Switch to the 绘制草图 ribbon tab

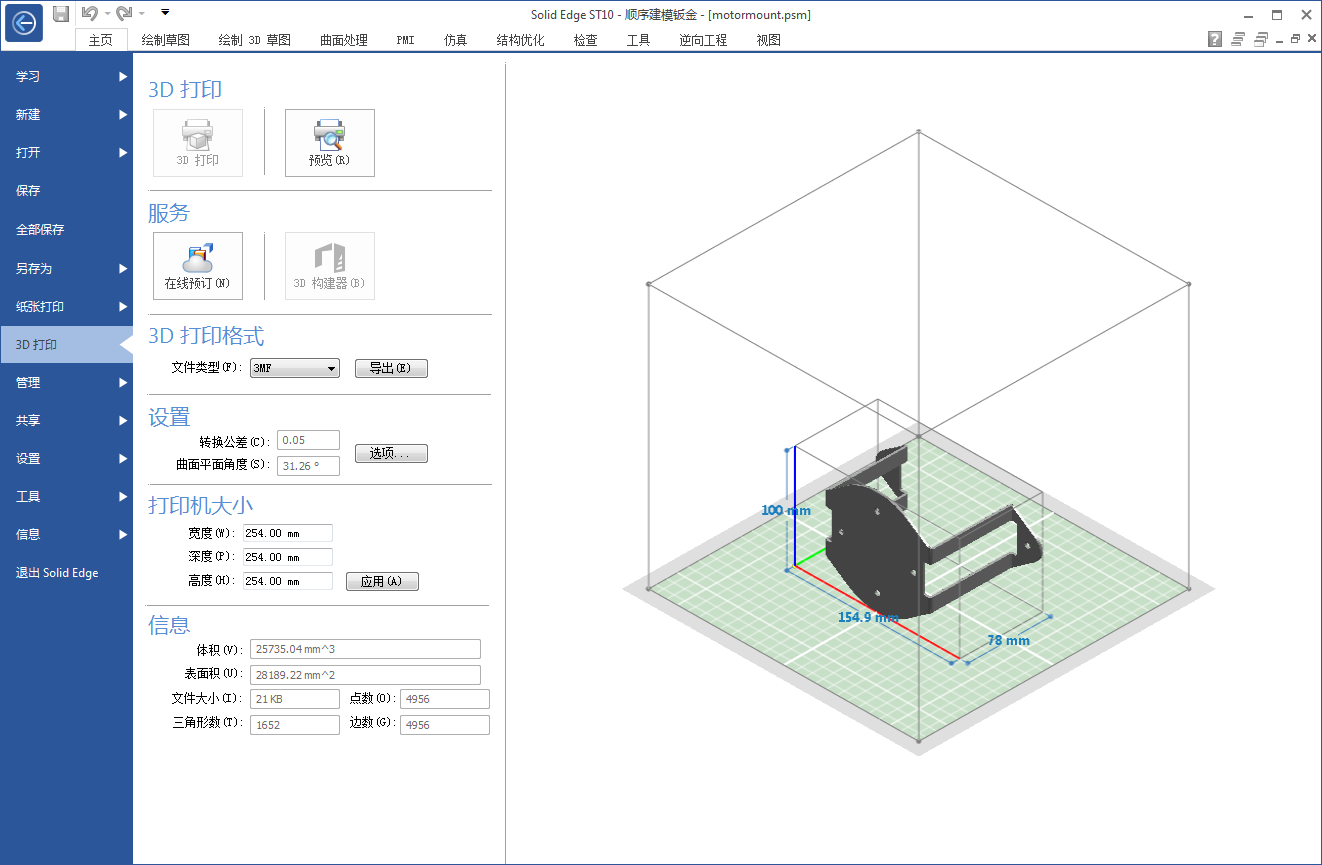[x=165, y=40]
